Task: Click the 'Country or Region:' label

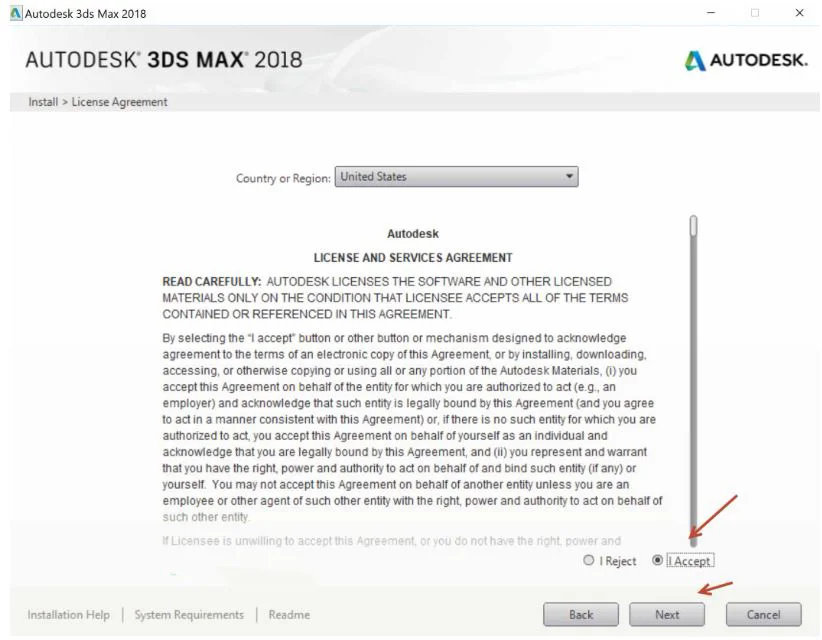Action: [283, 178]
